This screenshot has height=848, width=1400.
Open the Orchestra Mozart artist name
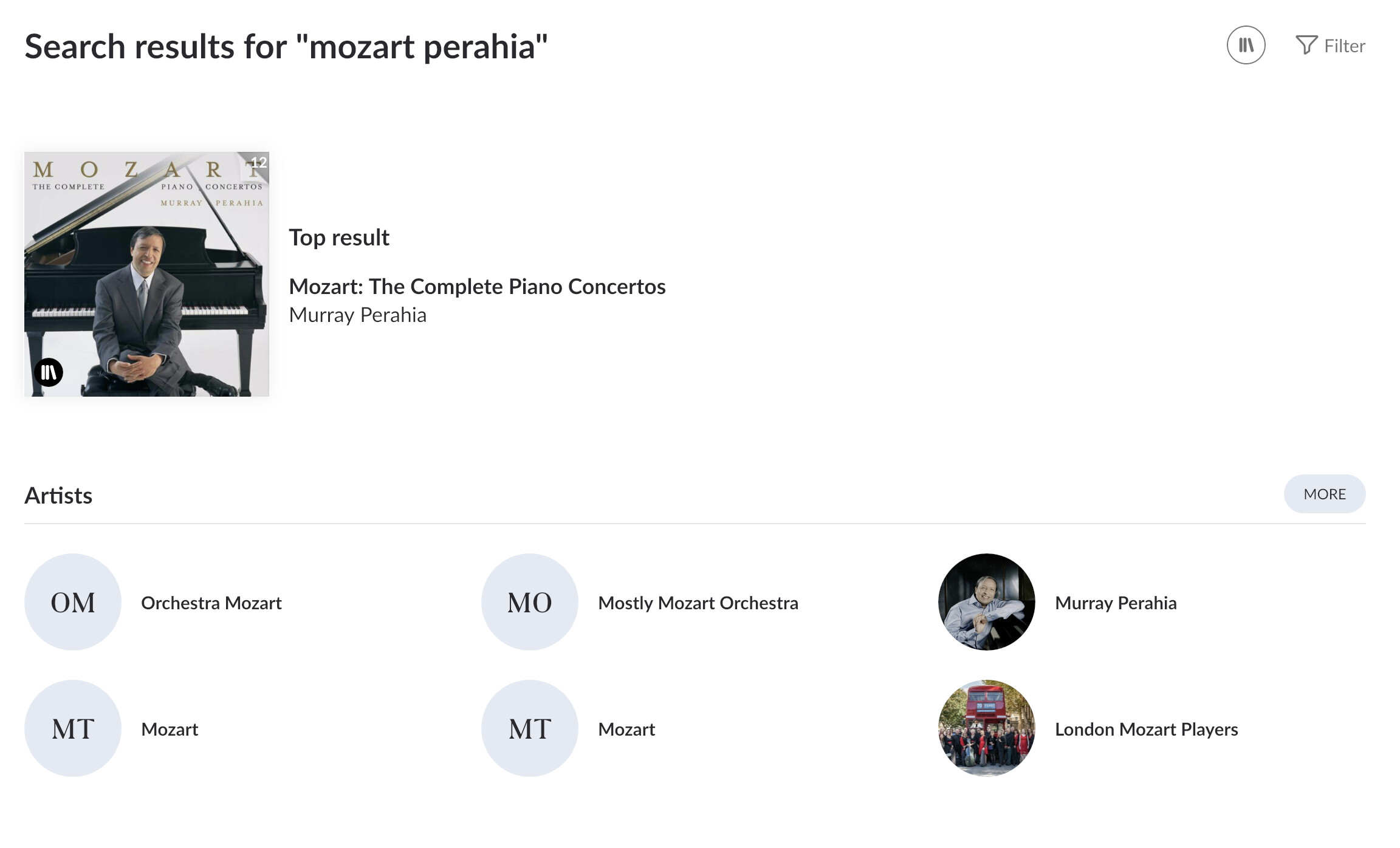(x=211, y=603)
